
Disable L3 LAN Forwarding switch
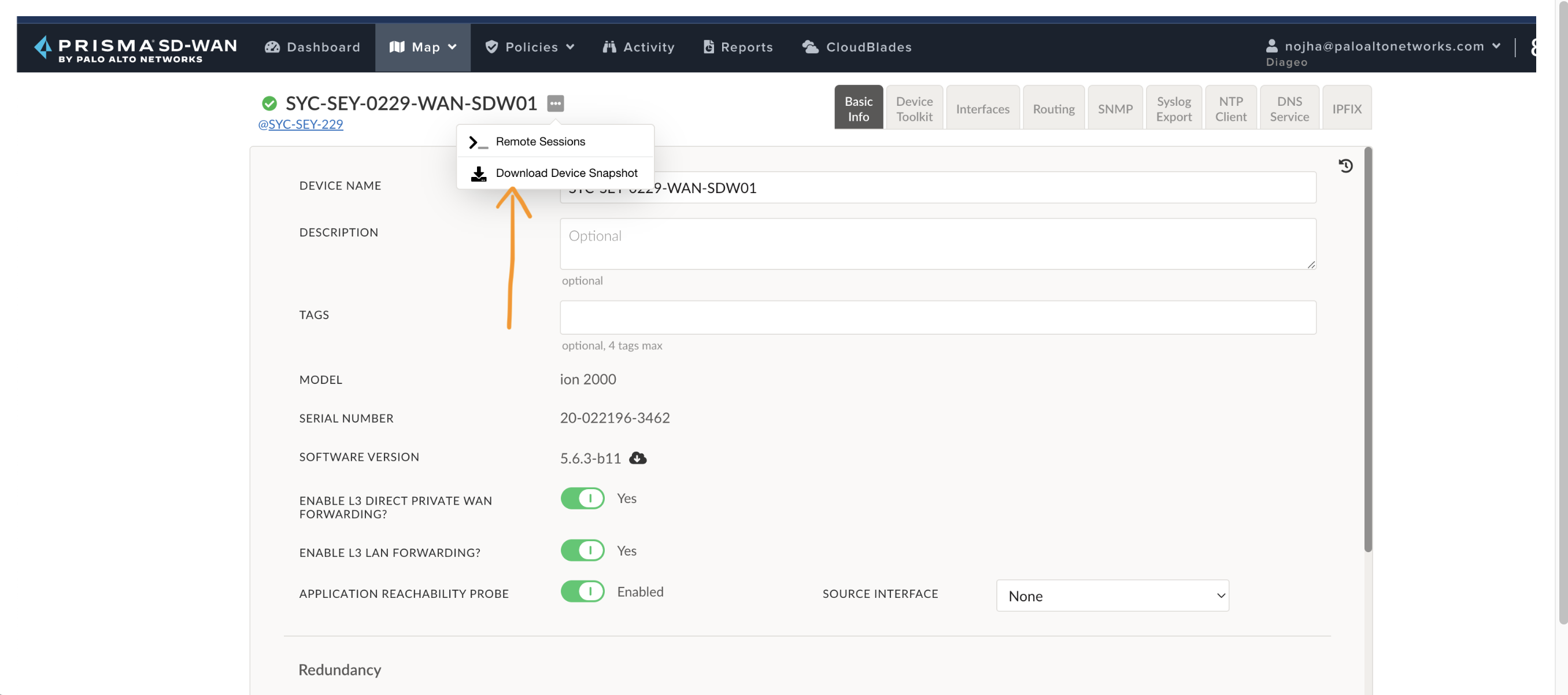coord(582,550)
